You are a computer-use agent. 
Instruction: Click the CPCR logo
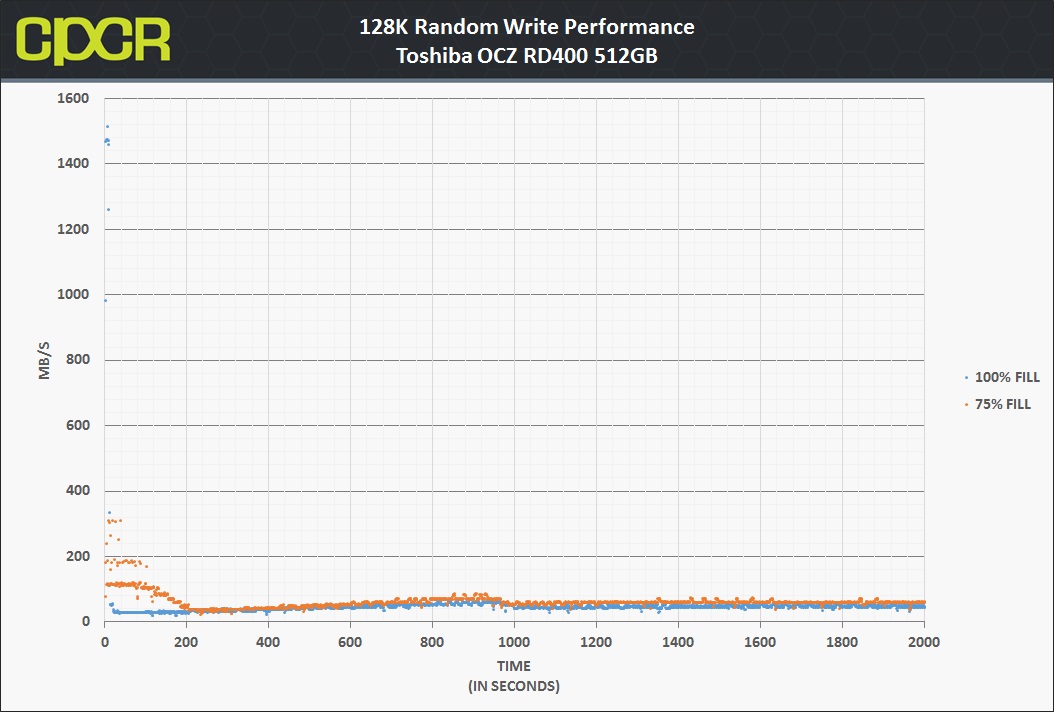[x=93, y=41]
